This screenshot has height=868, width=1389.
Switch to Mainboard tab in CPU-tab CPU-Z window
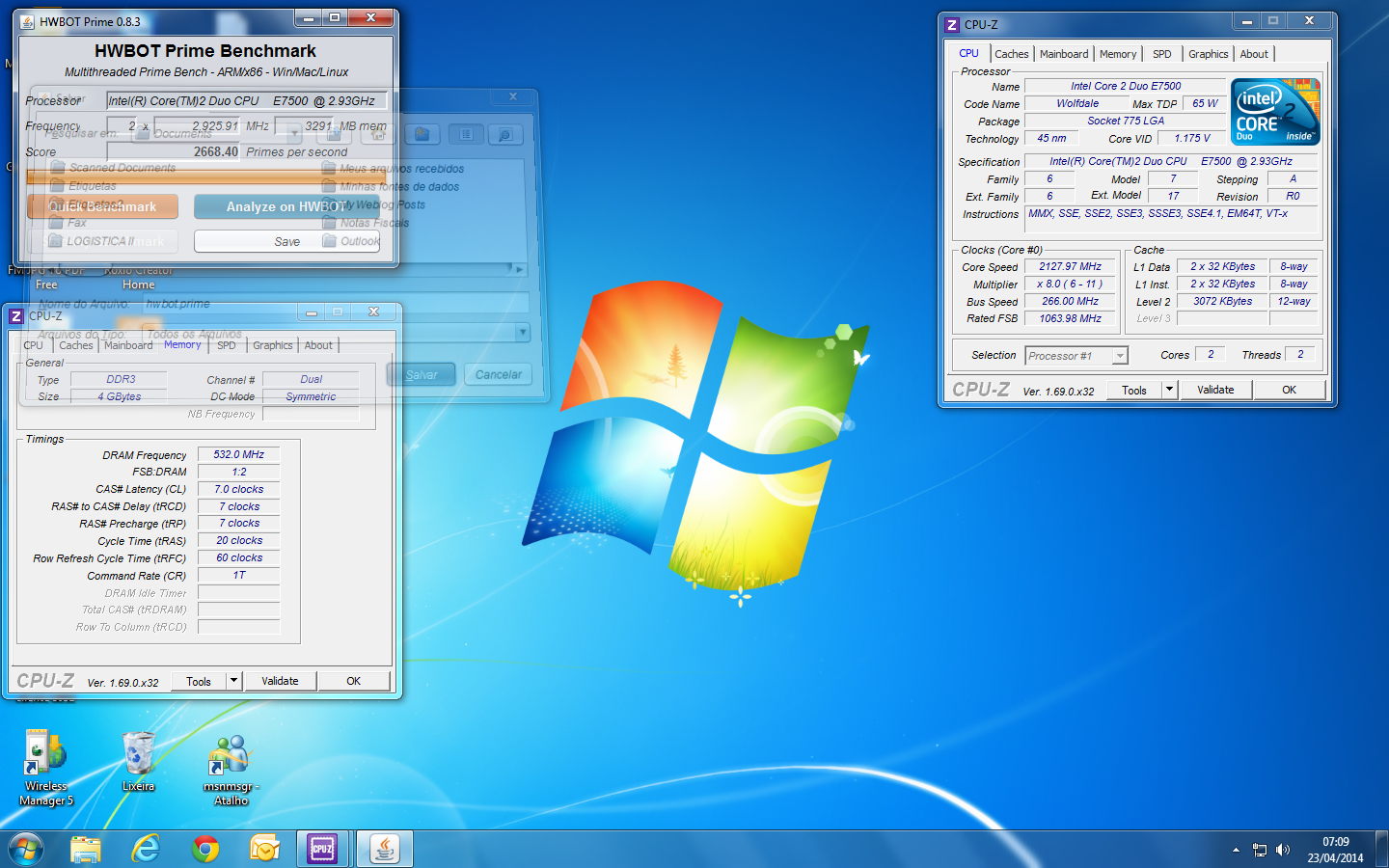[1064, 54]
